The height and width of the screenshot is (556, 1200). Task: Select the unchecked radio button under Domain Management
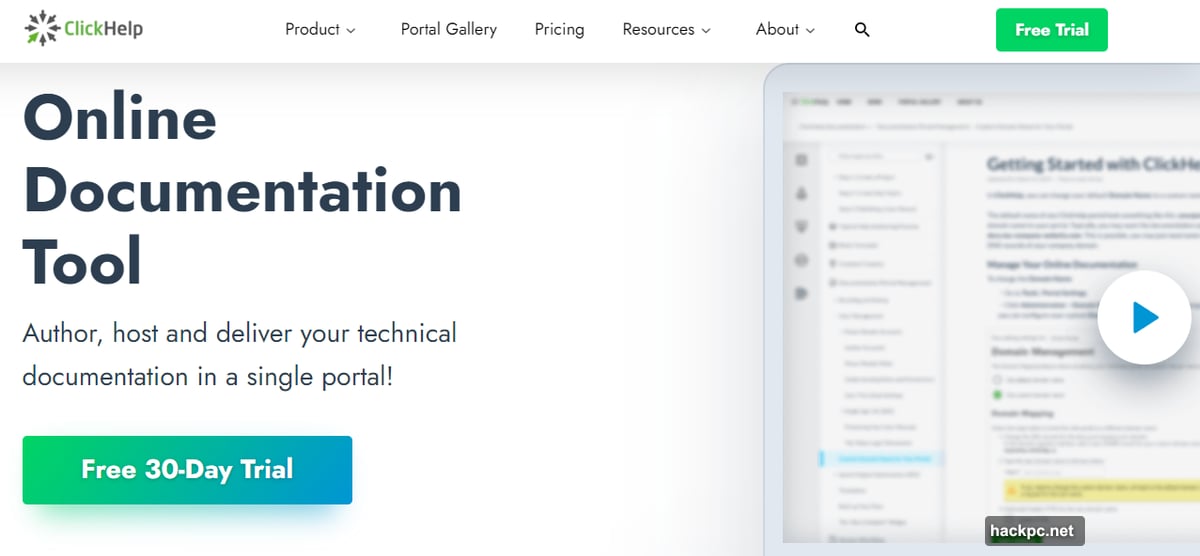coord(997,380)
